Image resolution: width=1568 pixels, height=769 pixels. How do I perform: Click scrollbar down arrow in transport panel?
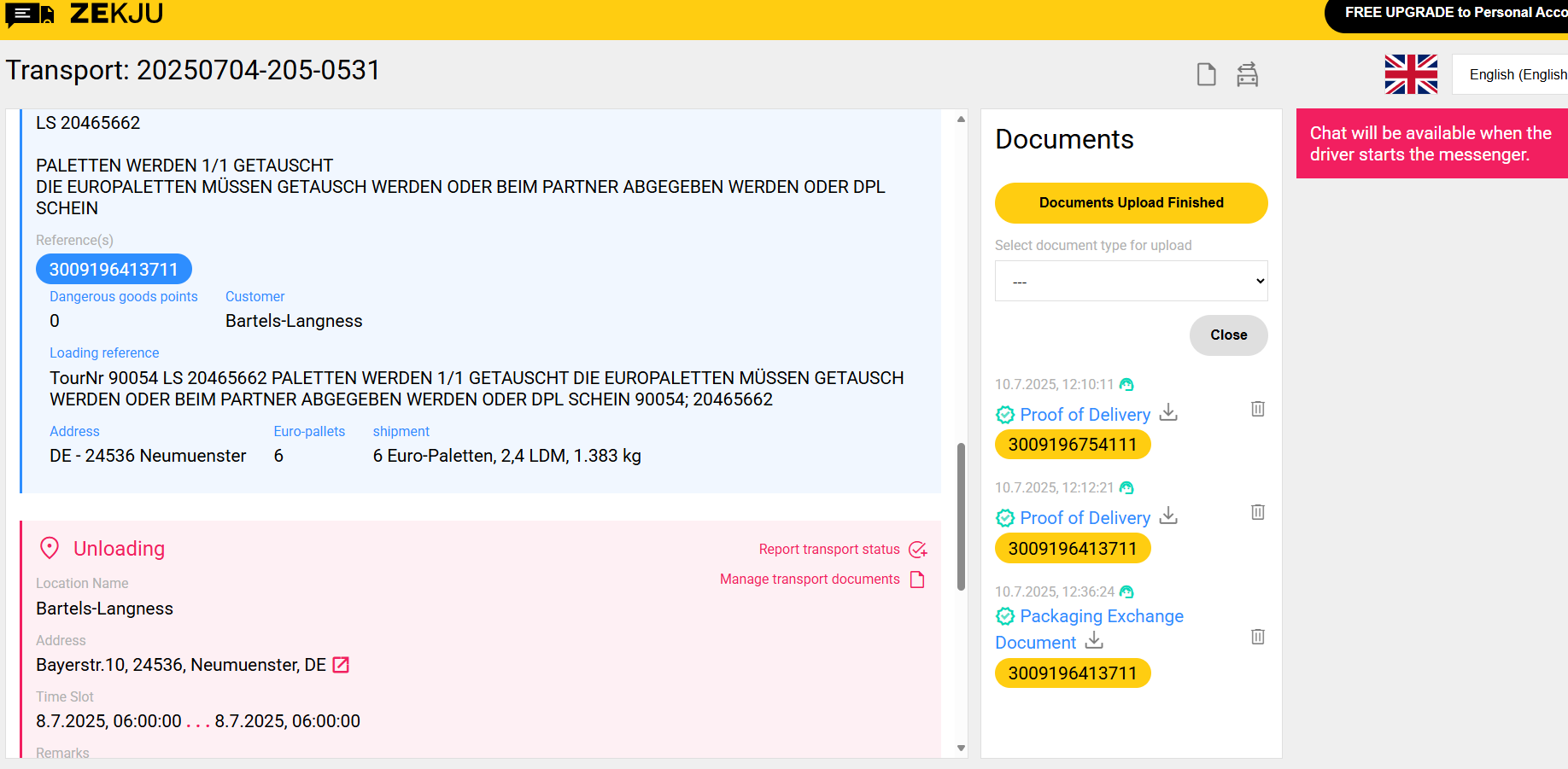click(x=961, y=749)
